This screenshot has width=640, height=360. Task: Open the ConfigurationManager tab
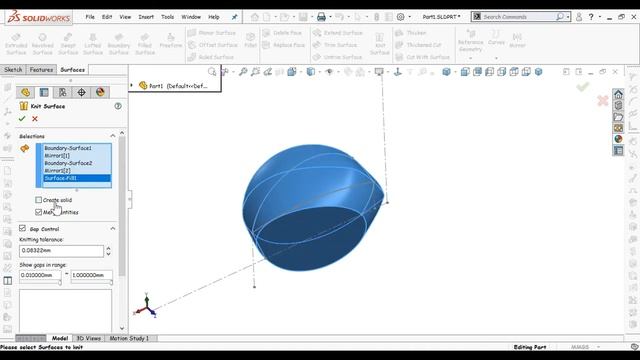click(62, 92)
